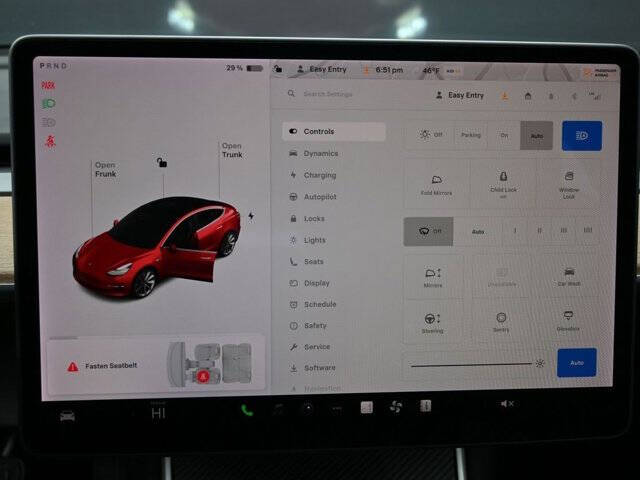Toggle the Child Lock control
The width and height of the screenshot is (640, 480).
[503, 186]
